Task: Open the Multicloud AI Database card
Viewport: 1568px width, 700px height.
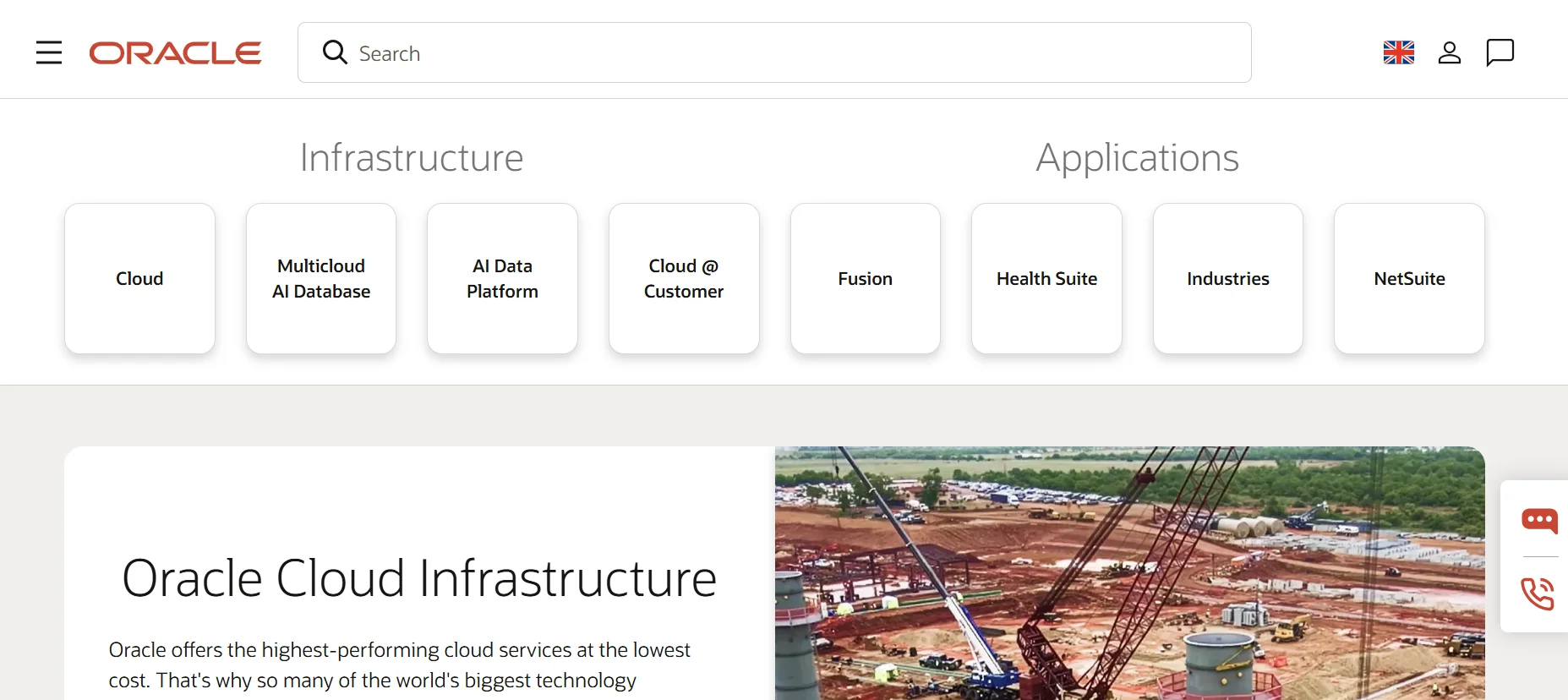Action: pos(321,278)
